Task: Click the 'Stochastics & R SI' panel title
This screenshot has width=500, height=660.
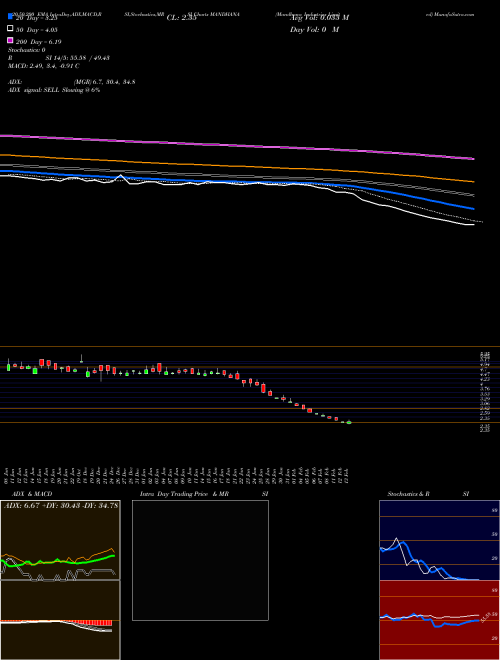Action: [428, 494]
